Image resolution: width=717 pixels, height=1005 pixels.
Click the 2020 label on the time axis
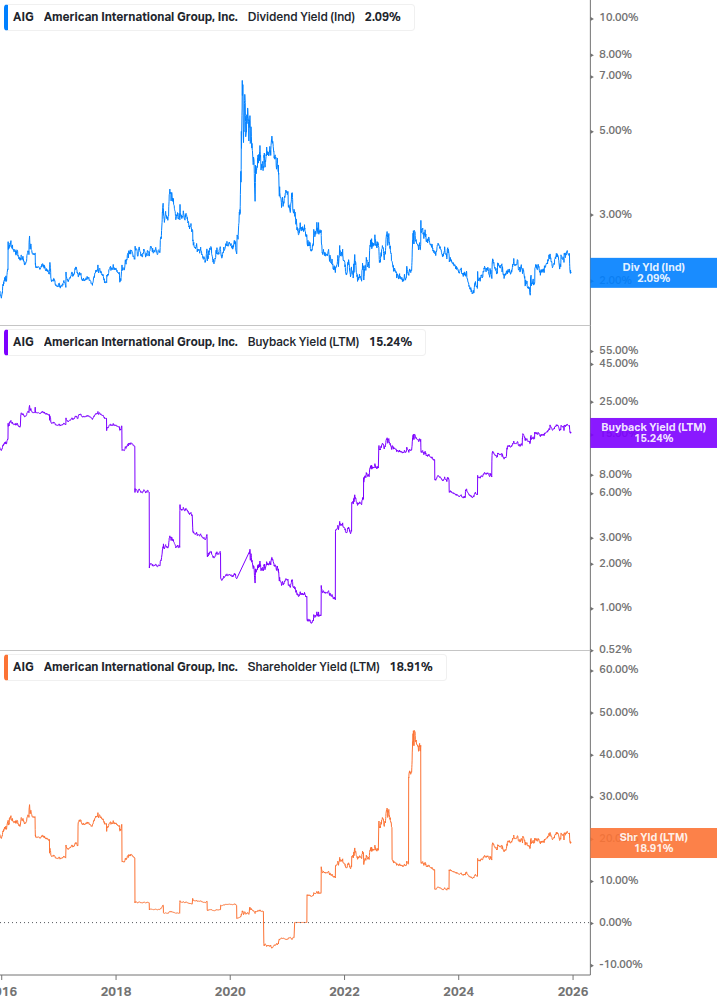click(230, 992)
